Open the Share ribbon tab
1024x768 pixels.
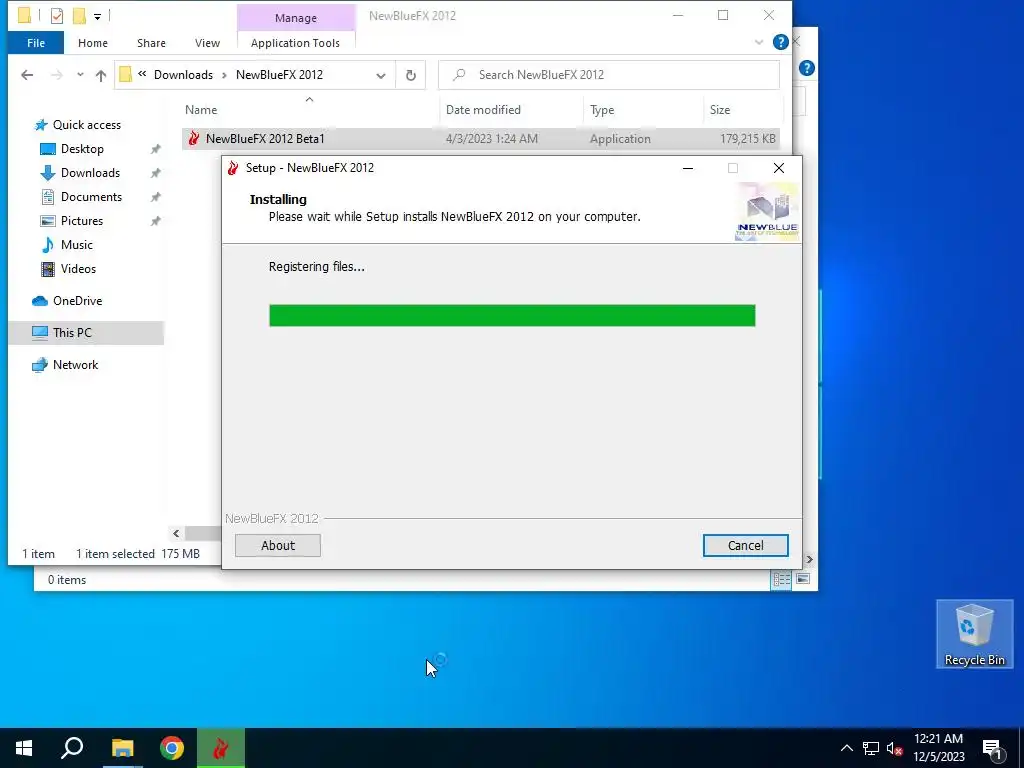pos(151,43)
